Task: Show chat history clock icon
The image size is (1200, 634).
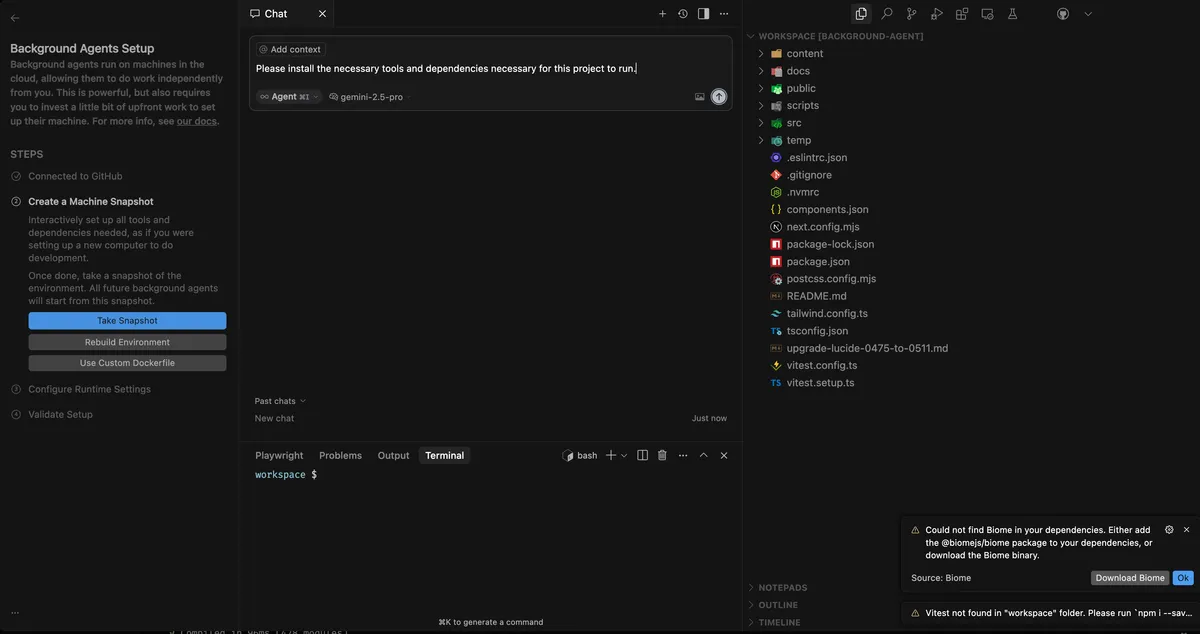Action: (683, 14)
